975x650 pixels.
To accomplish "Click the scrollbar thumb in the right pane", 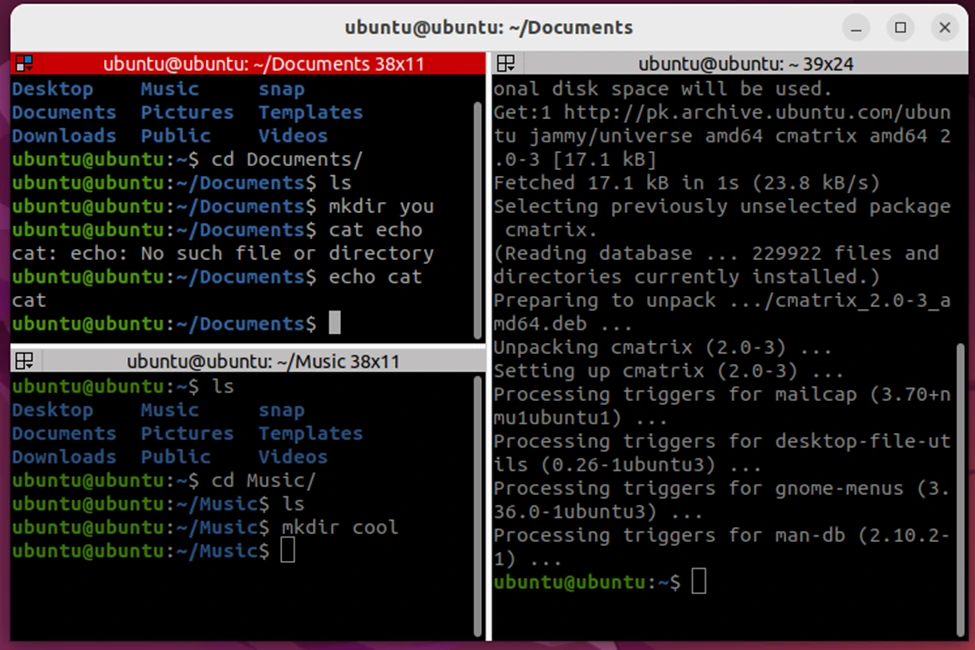I will [x=960, y=480].
